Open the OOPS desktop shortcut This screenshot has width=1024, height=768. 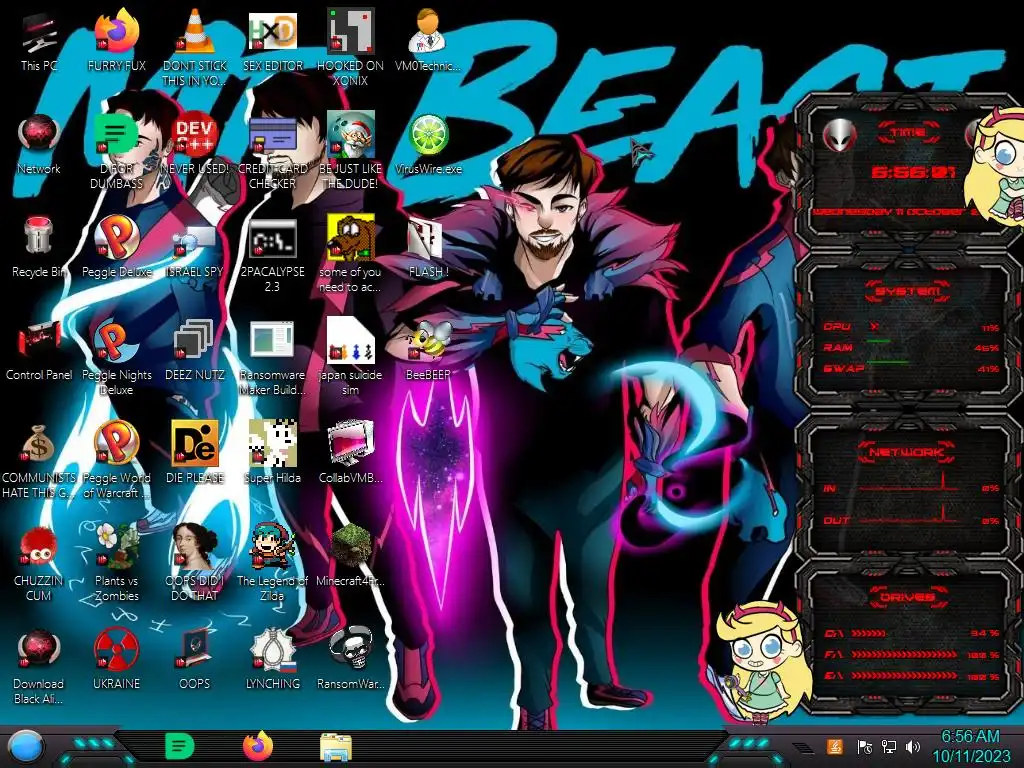click(195, 661)
